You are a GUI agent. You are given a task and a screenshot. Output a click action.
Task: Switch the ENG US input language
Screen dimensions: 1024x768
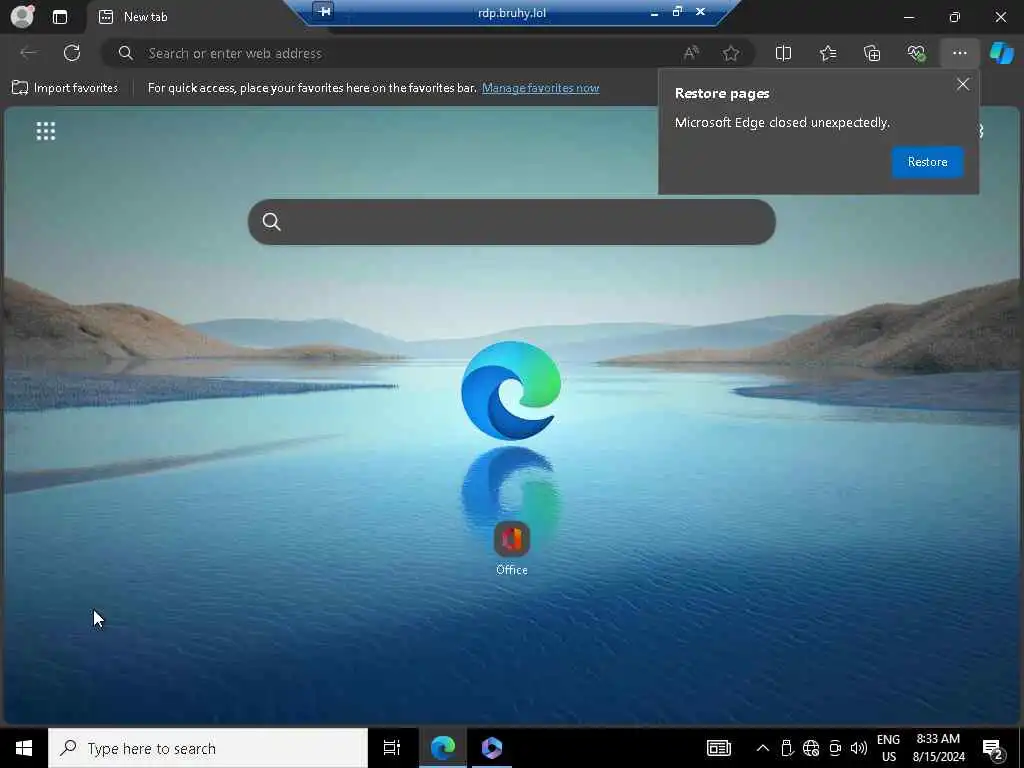[x=888, y=748]
